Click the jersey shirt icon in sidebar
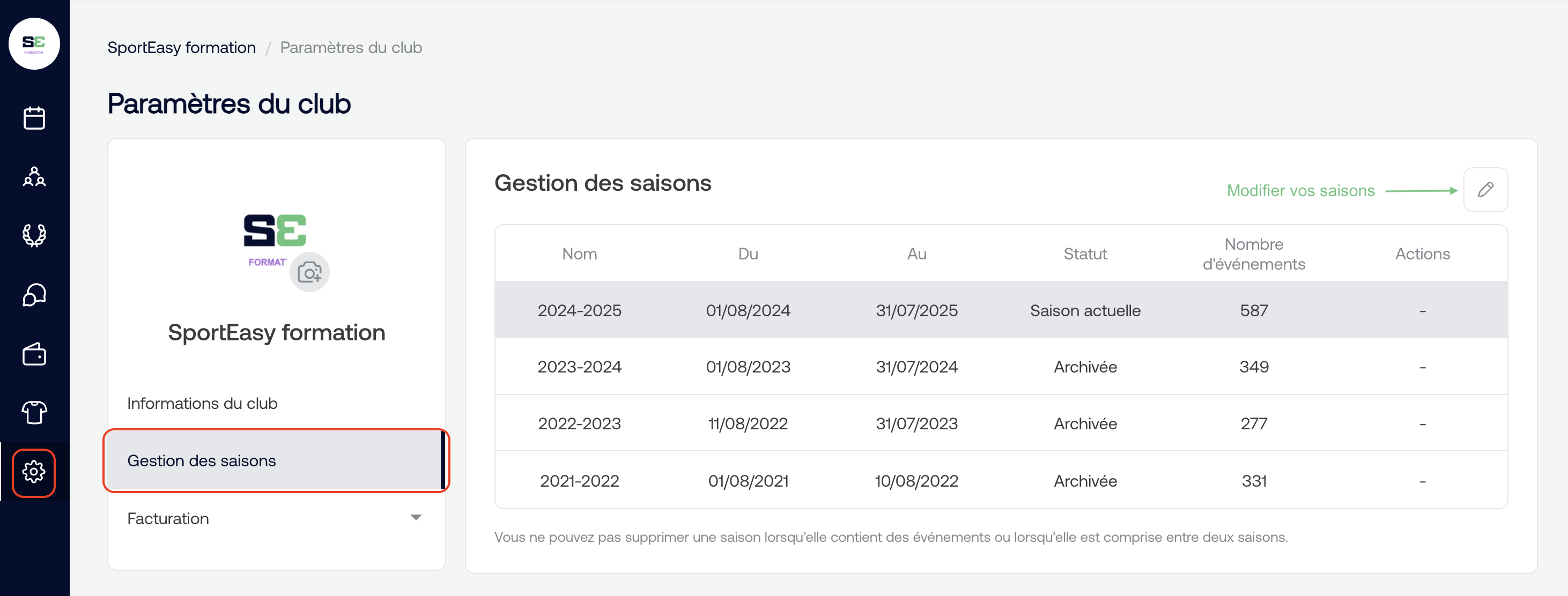This screenshot has height=596, width=1568. (x=34, y=412)
